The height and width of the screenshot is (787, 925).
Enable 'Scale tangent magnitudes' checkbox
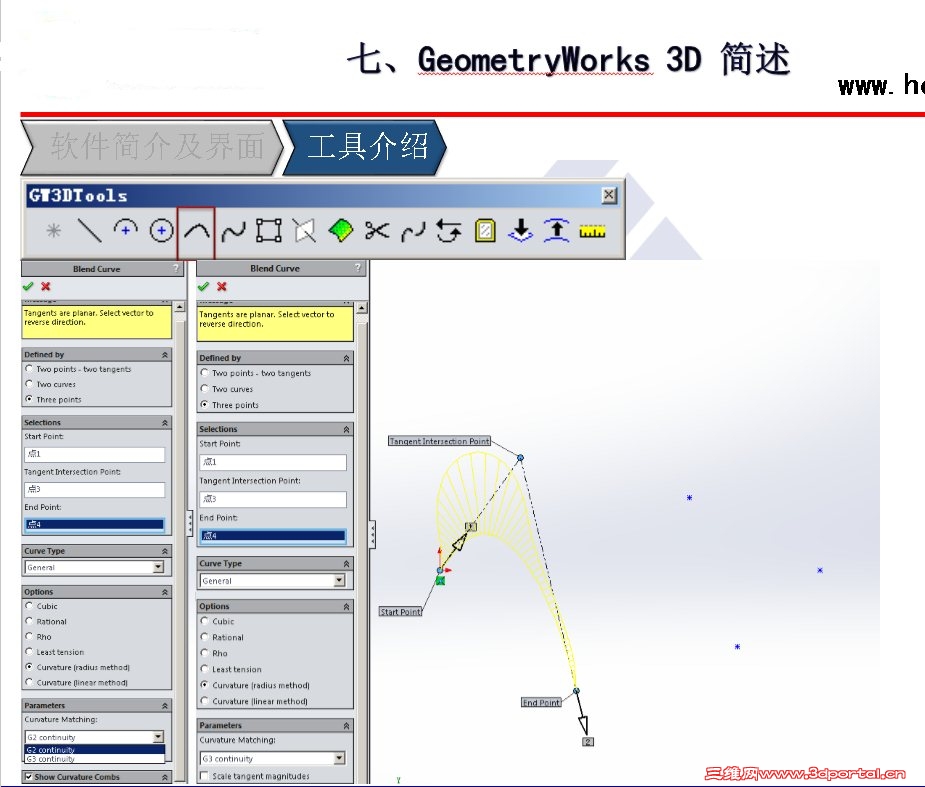(204, 776)
